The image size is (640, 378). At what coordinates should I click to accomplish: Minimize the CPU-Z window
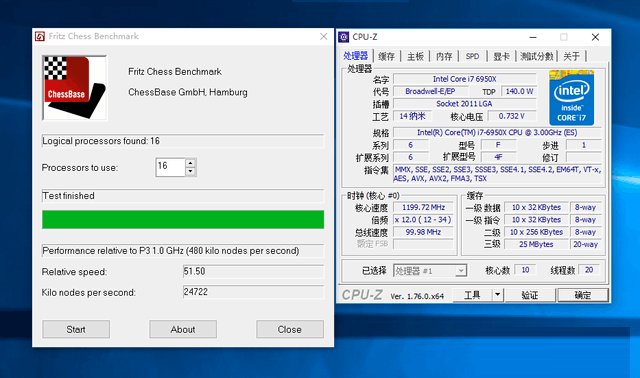click(533, 37)
